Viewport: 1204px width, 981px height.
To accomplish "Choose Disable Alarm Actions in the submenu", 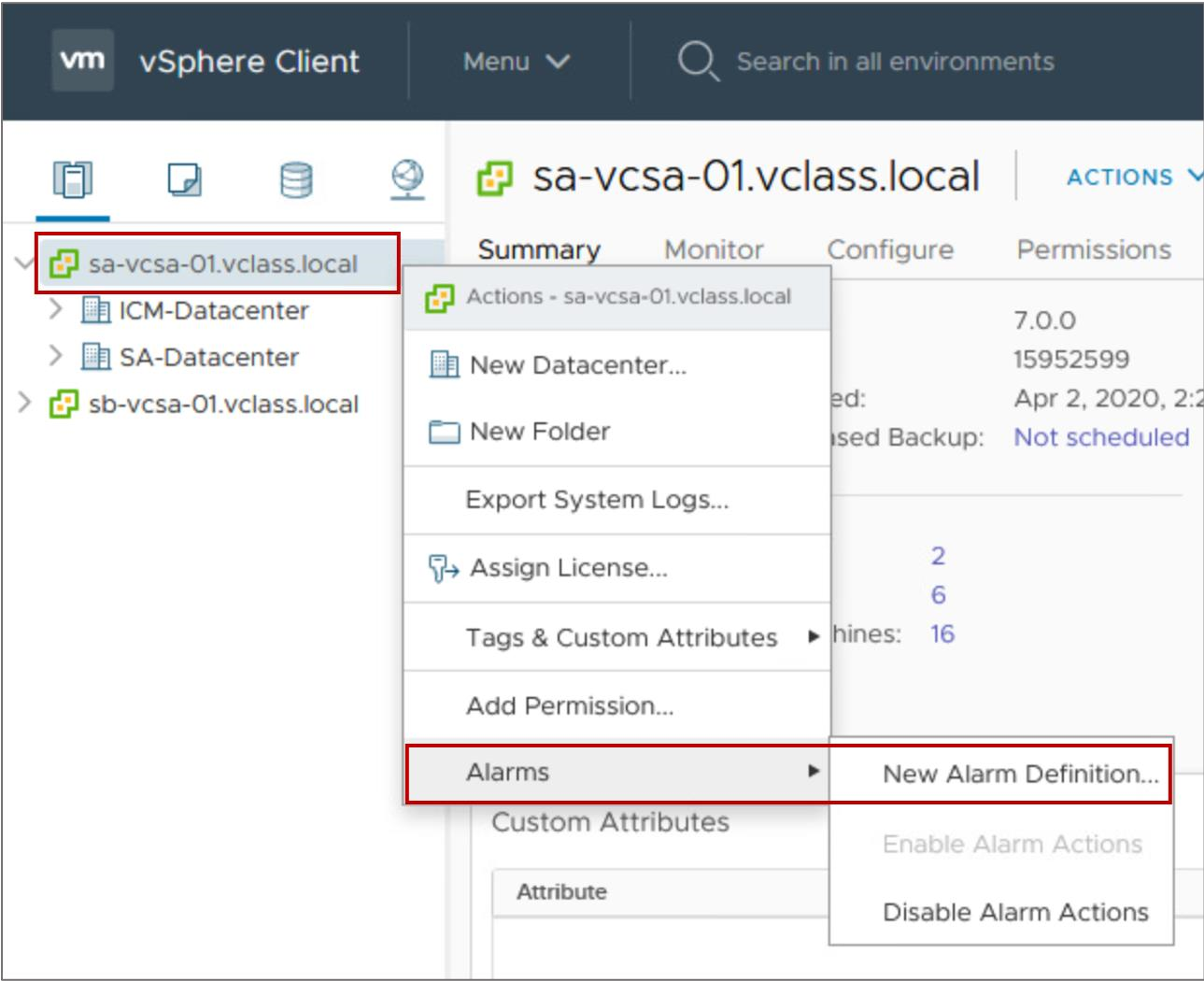I will [x=1001, y=912].
